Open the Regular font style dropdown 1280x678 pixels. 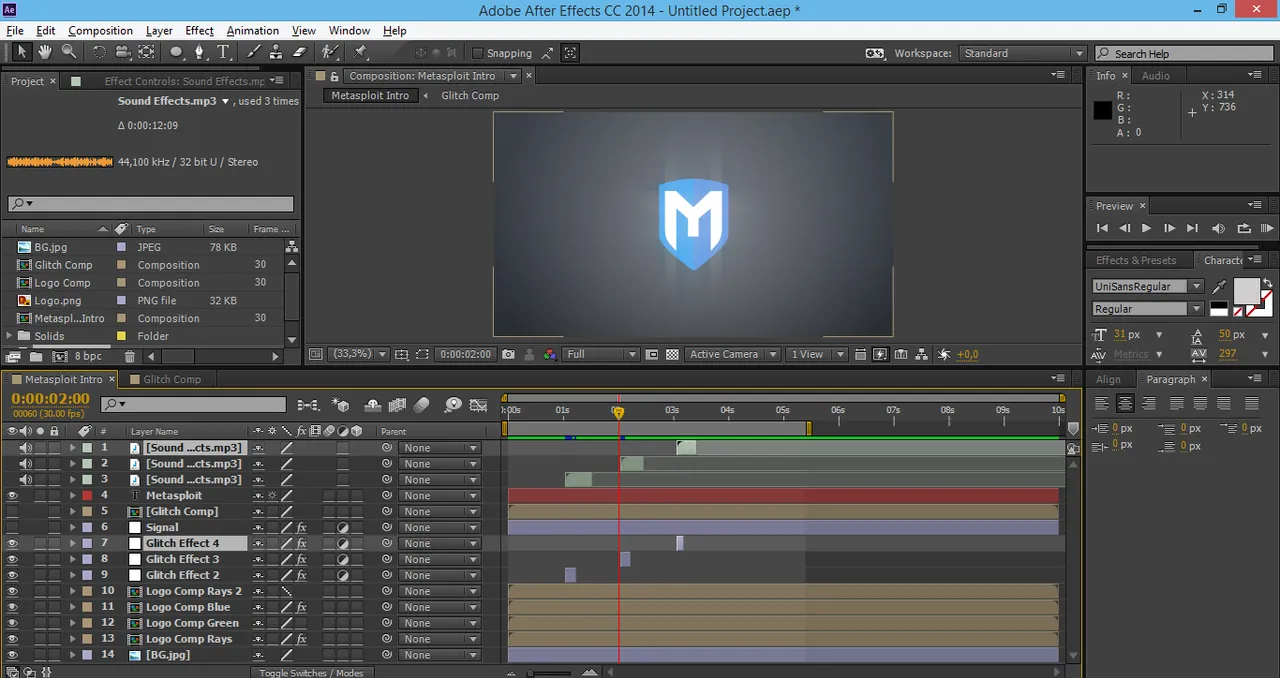pos(1147,309)
